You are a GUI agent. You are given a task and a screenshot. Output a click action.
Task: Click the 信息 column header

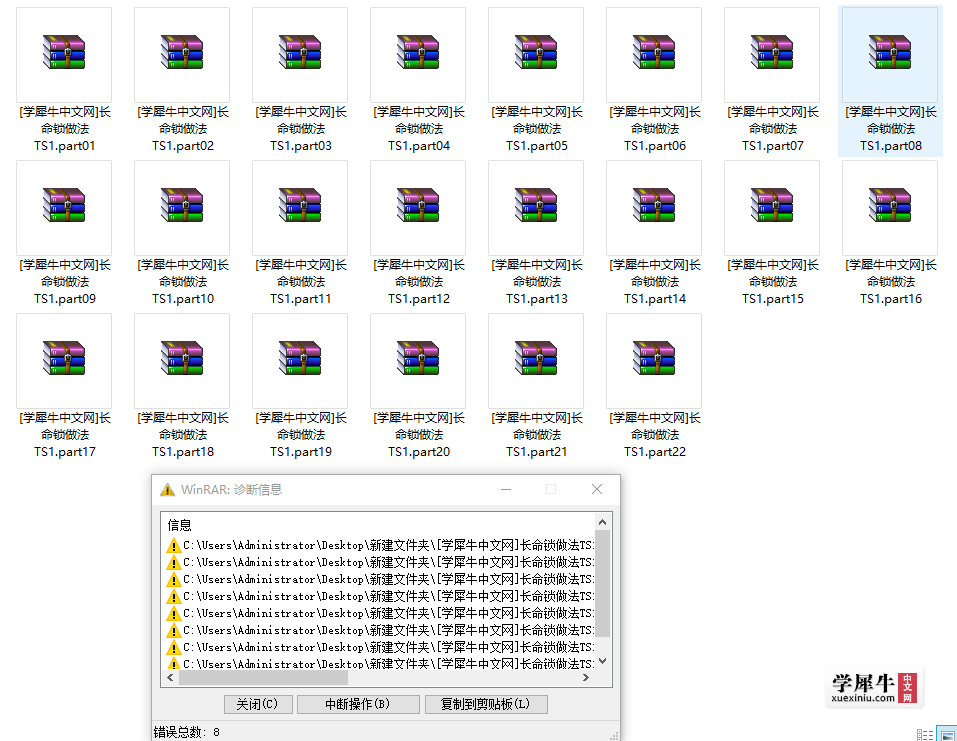[x=179, y=525]
